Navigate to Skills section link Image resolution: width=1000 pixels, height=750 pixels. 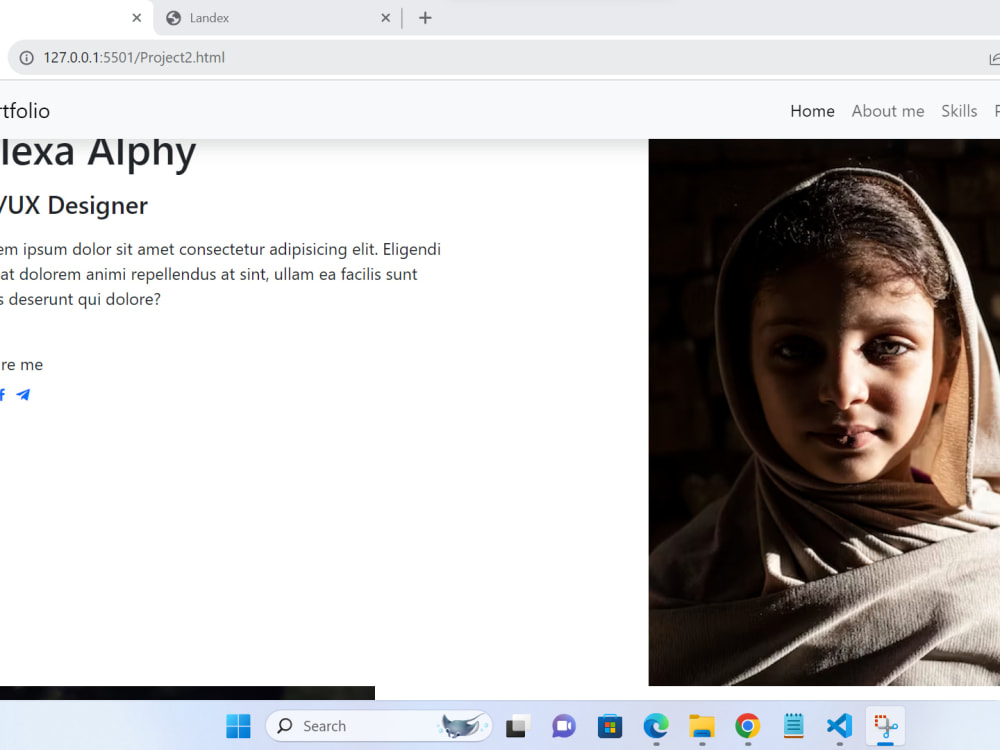pos(959,111)
